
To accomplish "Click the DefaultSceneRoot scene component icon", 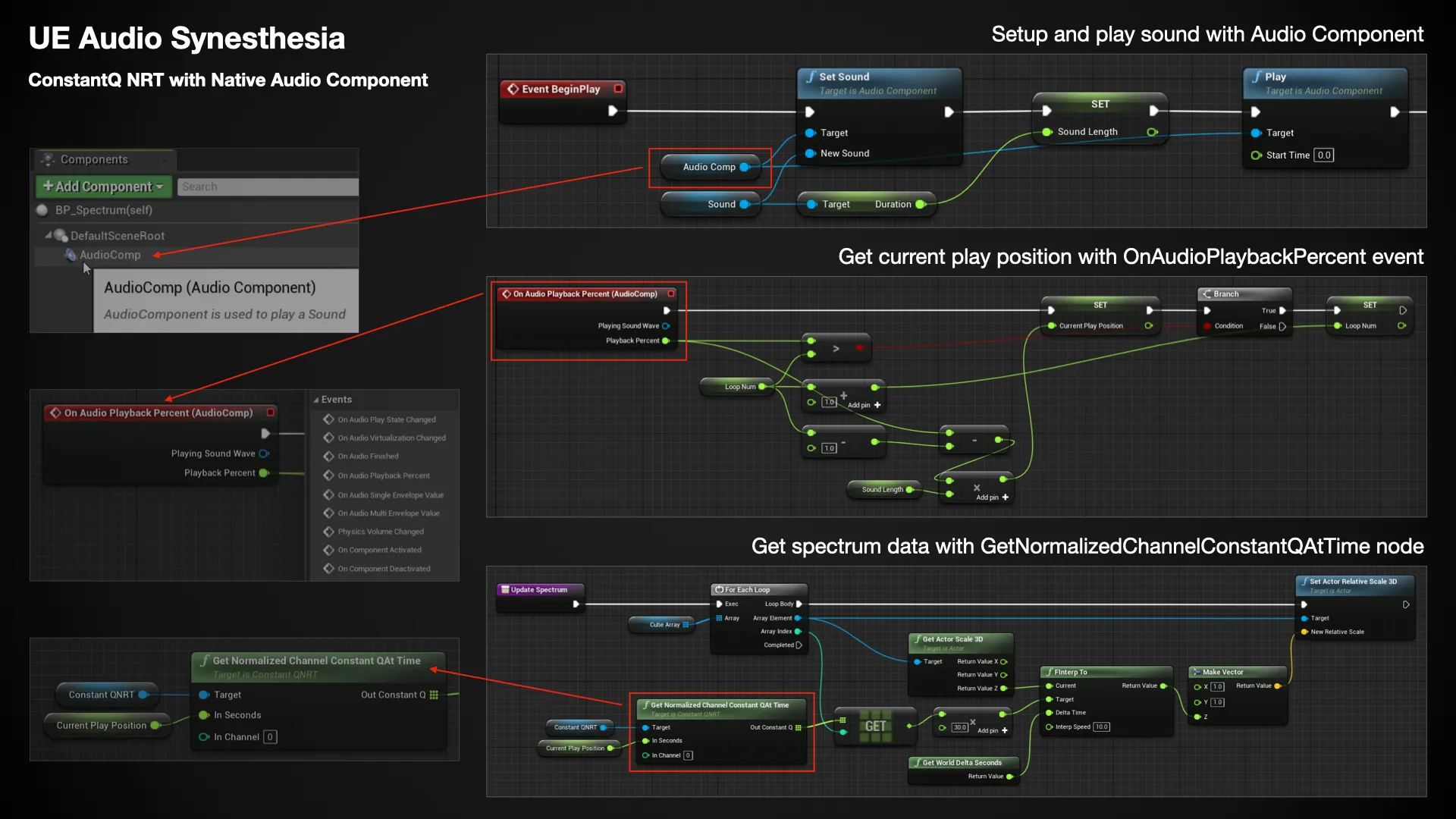I will 61,236.
